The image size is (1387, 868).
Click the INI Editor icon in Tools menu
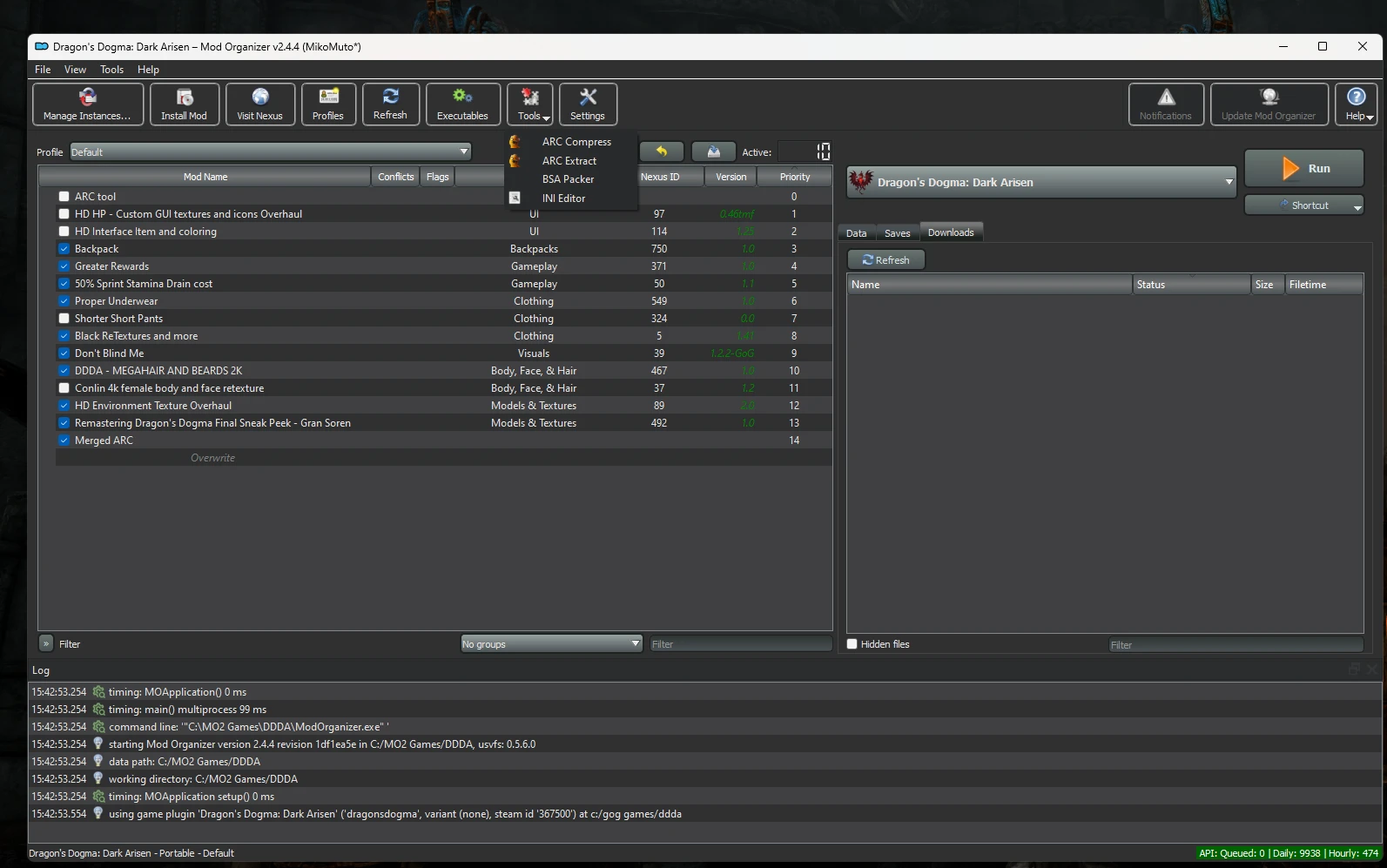515,198
